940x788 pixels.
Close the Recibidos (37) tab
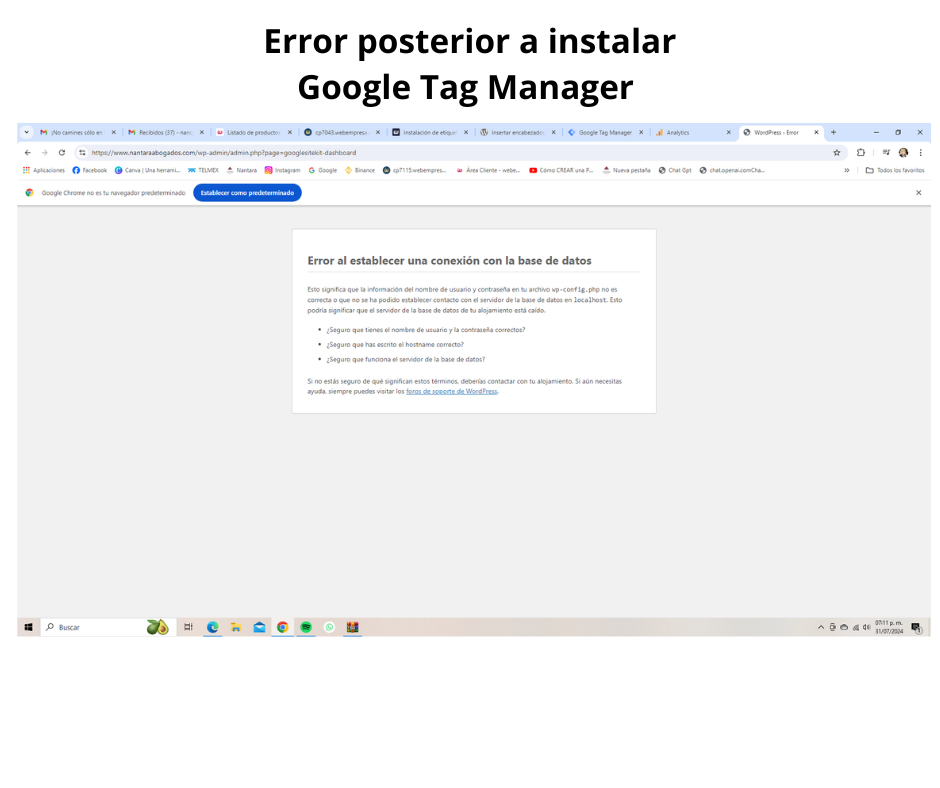click(x=201, y=133)
